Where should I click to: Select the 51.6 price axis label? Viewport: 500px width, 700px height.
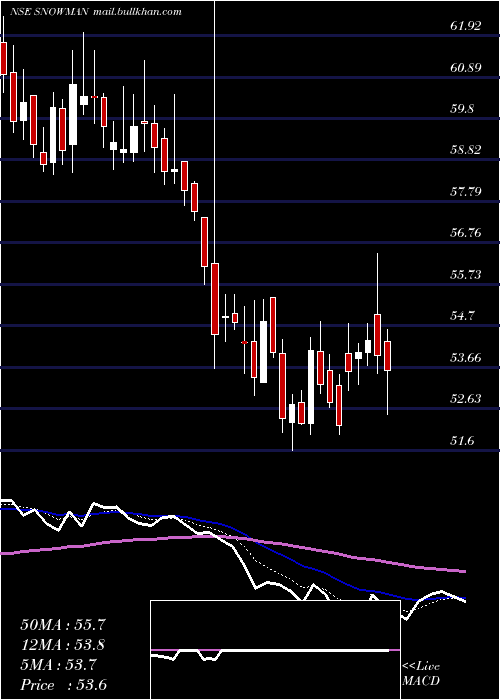[462, 441]
